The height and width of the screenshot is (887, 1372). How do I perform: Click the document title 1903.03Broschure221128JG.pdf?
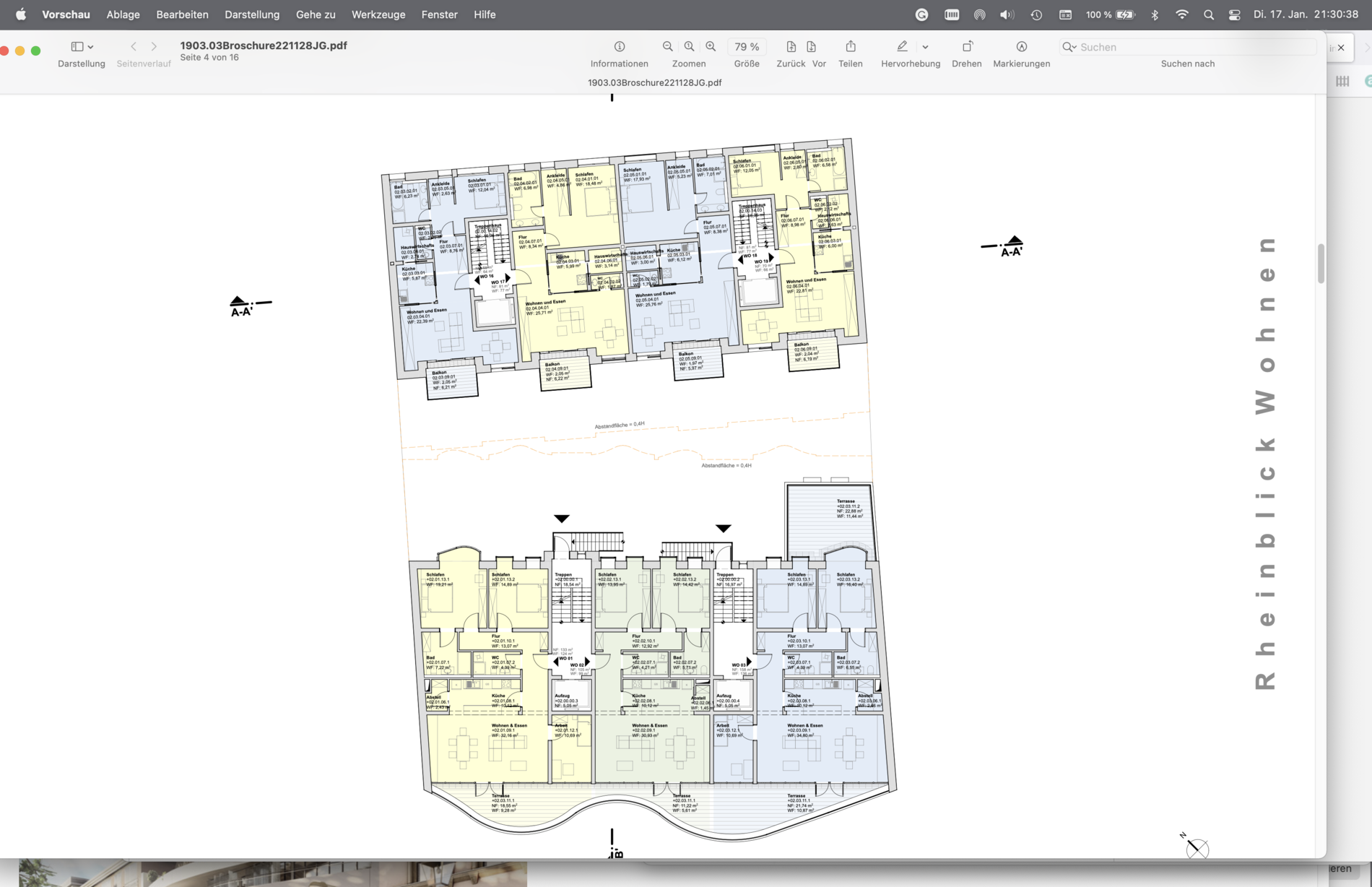264,45
